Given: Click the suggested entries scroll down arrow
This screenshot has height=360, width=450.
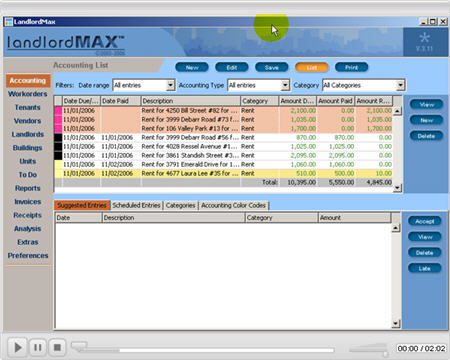Looking at the screenshot, I should click(x=396, y=323).
